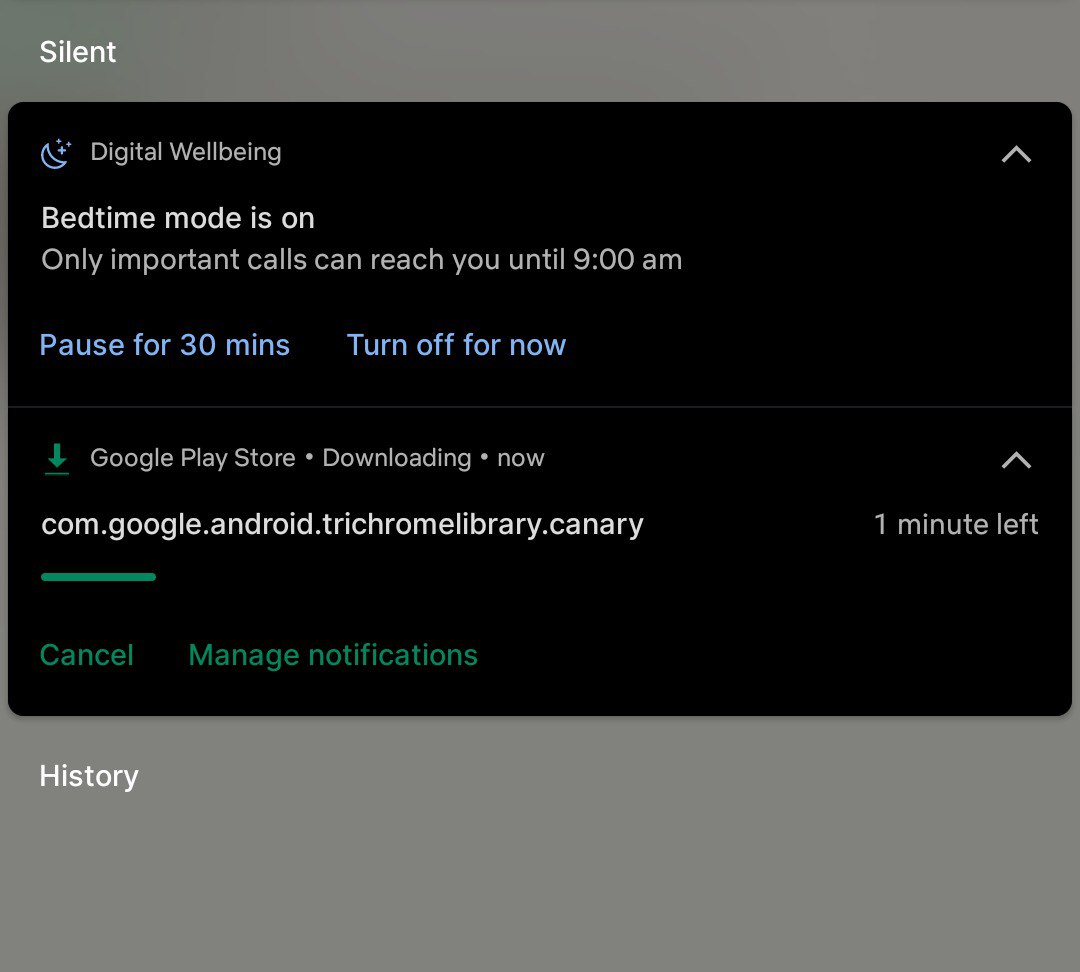1080x972 pixels.
Task: Click the Play Store download arrow icon
Action: pyautogui.click(x=56, y=459)
